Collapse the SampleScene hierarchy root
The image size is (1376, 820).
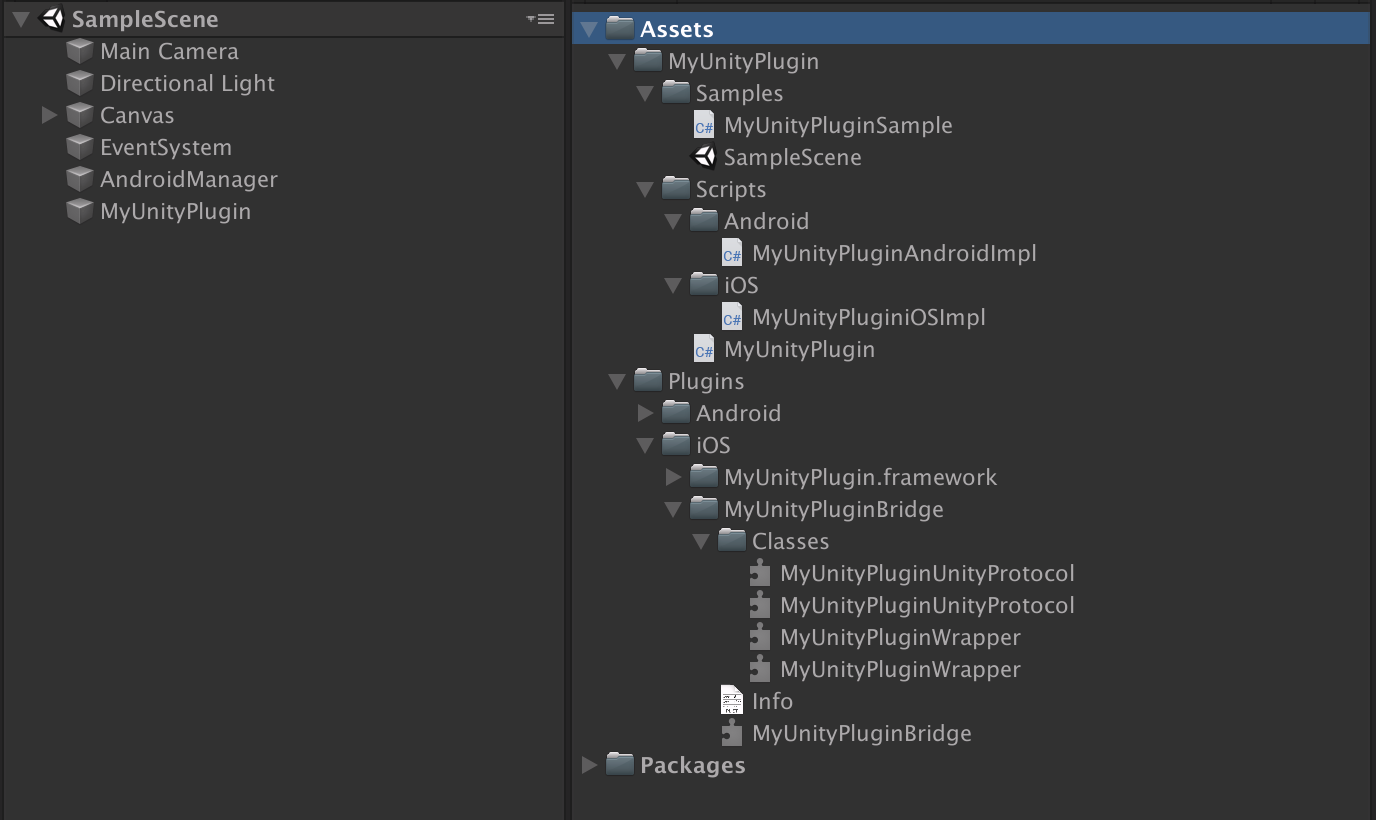pyautogui.click(x=21, y=19)
